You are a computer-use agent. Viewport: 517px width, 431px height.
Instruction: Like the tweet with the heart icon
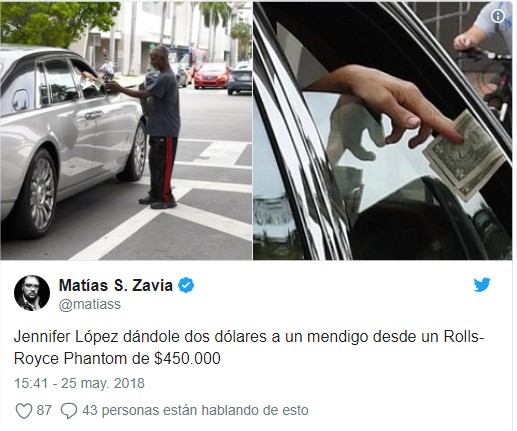pyautogui.click(x=24, y=411)
